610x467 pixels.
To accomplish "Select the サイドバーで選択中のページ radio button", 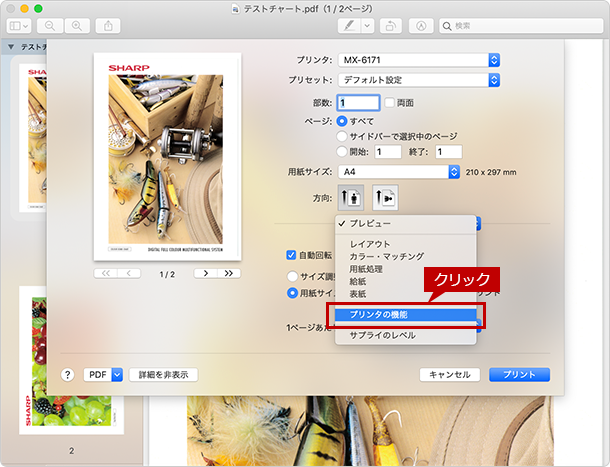I will click(x=342, y=136).
